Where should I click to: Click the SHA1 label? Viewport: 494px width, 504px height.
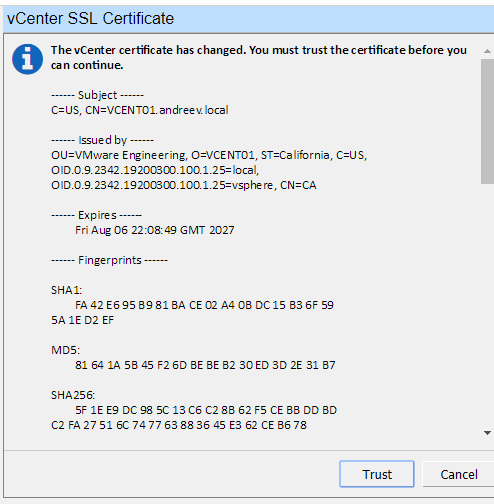pos(66,290)
